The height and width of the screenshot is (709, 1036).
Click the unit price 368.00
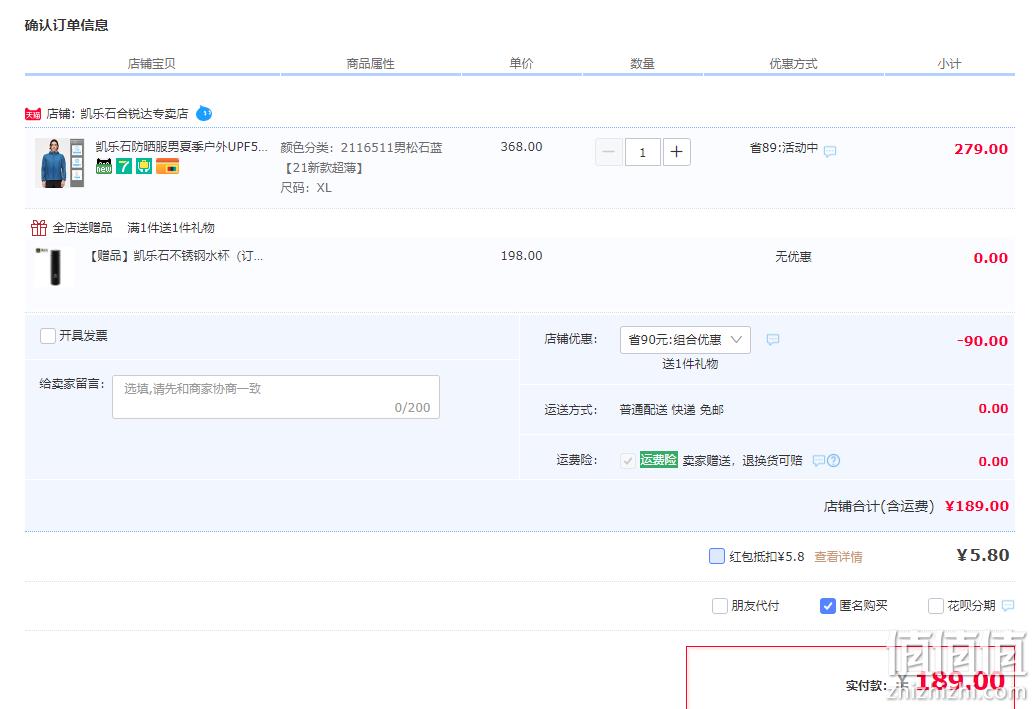521,147
